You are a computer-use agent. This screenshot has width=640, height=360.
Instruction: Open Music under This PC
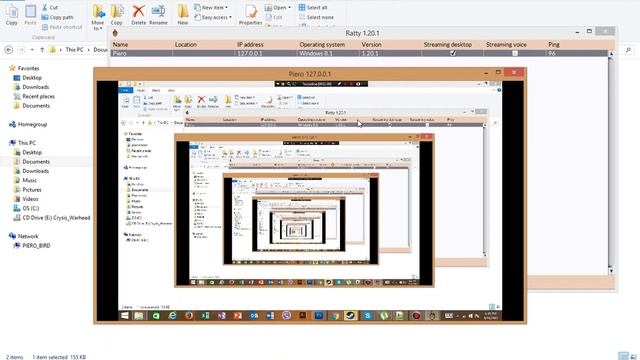pyautogui.click(x=25, y=180)
